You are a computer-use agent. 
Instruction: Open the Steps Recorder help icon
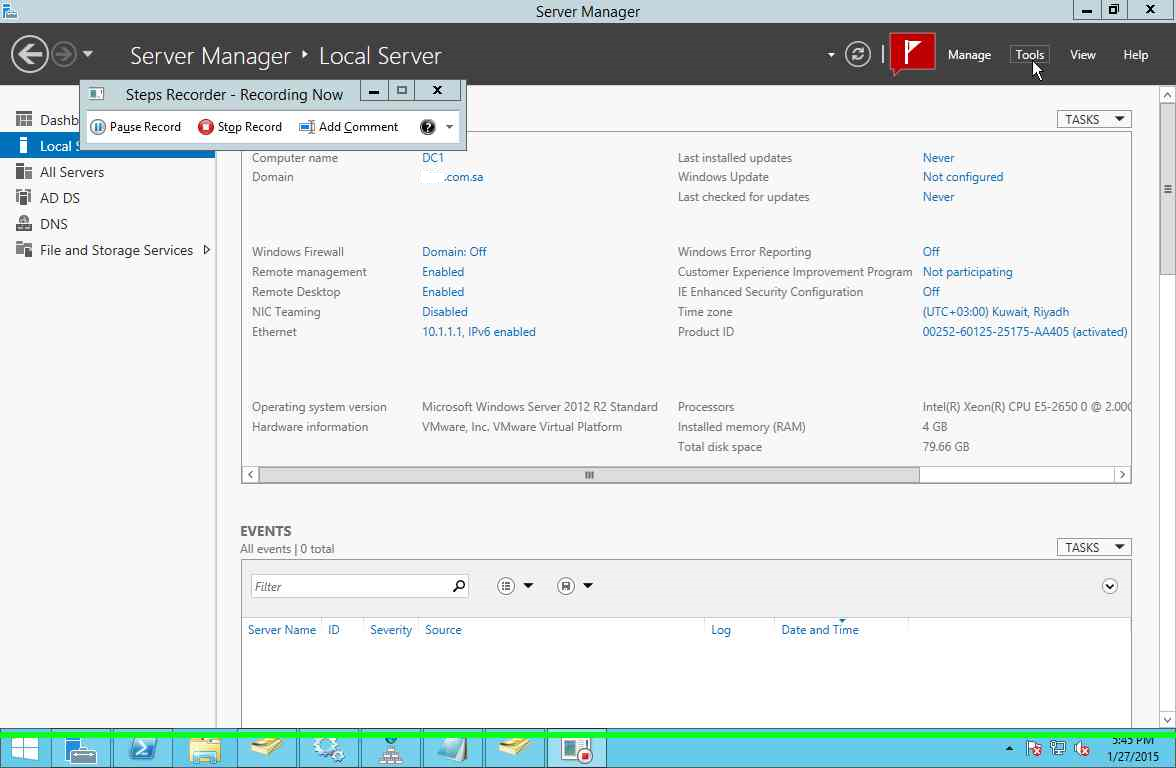click(427, 127)
